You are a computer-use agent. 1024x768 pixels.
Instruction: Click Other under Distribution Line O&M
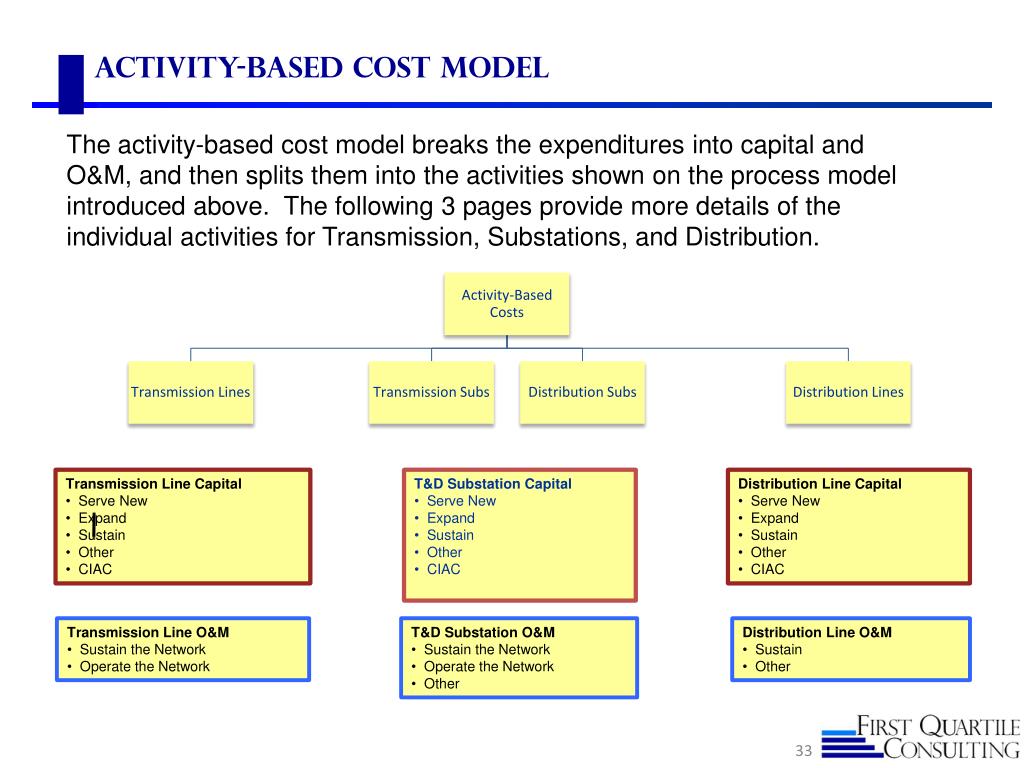(x=773, y=666)
